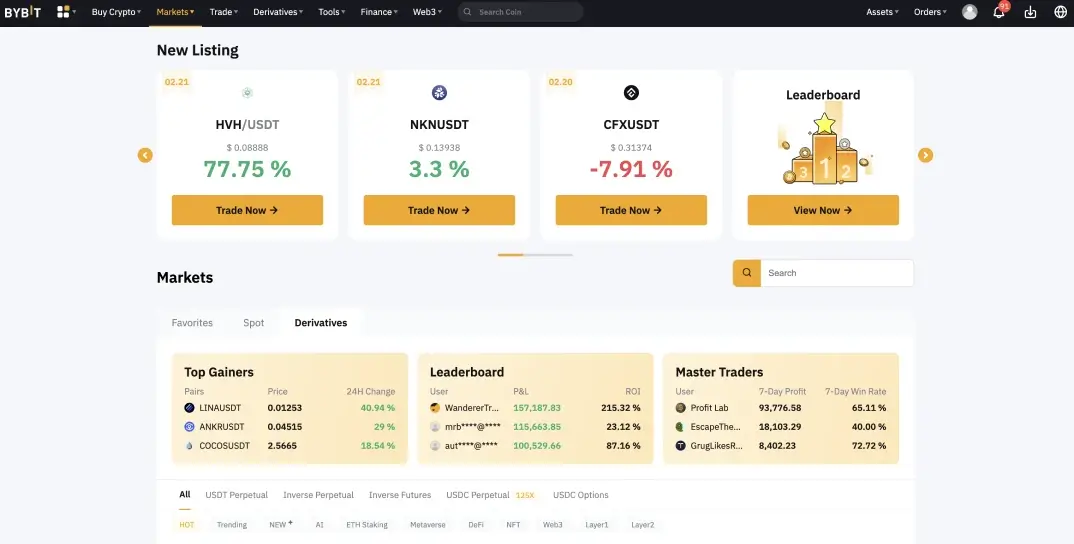Viewport: 1074px width, 544px height.
Task: Filter by NFT category
Action: point(513,525)
